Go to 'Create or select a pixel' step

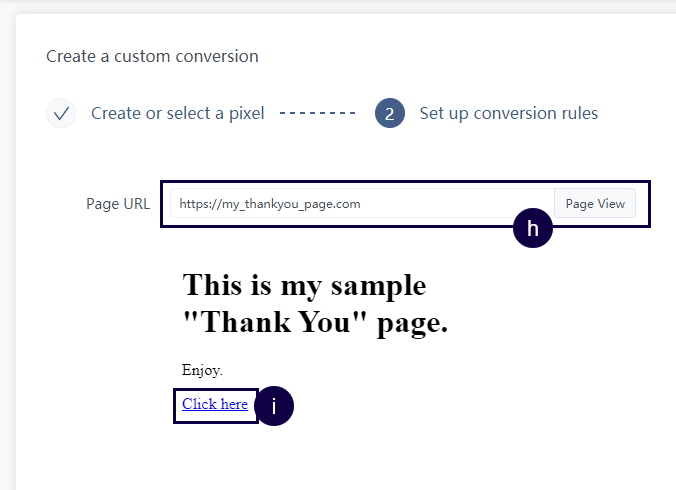coord(177,113)
